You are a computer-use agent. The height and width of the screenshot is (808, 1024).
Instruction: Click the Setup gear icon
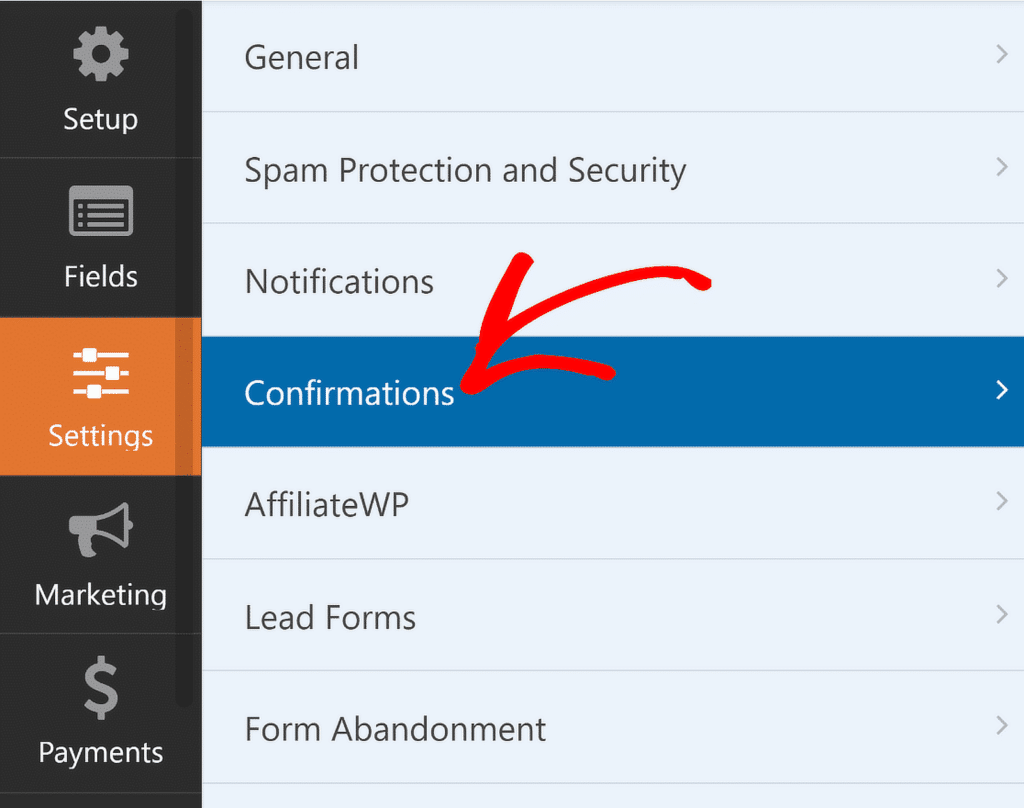pyautogui.click(x=100, y=55)
